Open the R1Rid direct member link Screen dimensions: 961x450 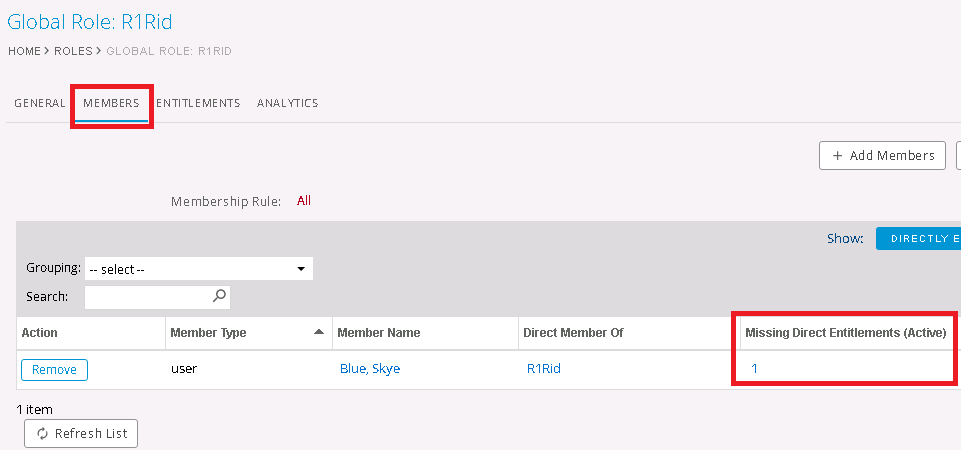543,369
